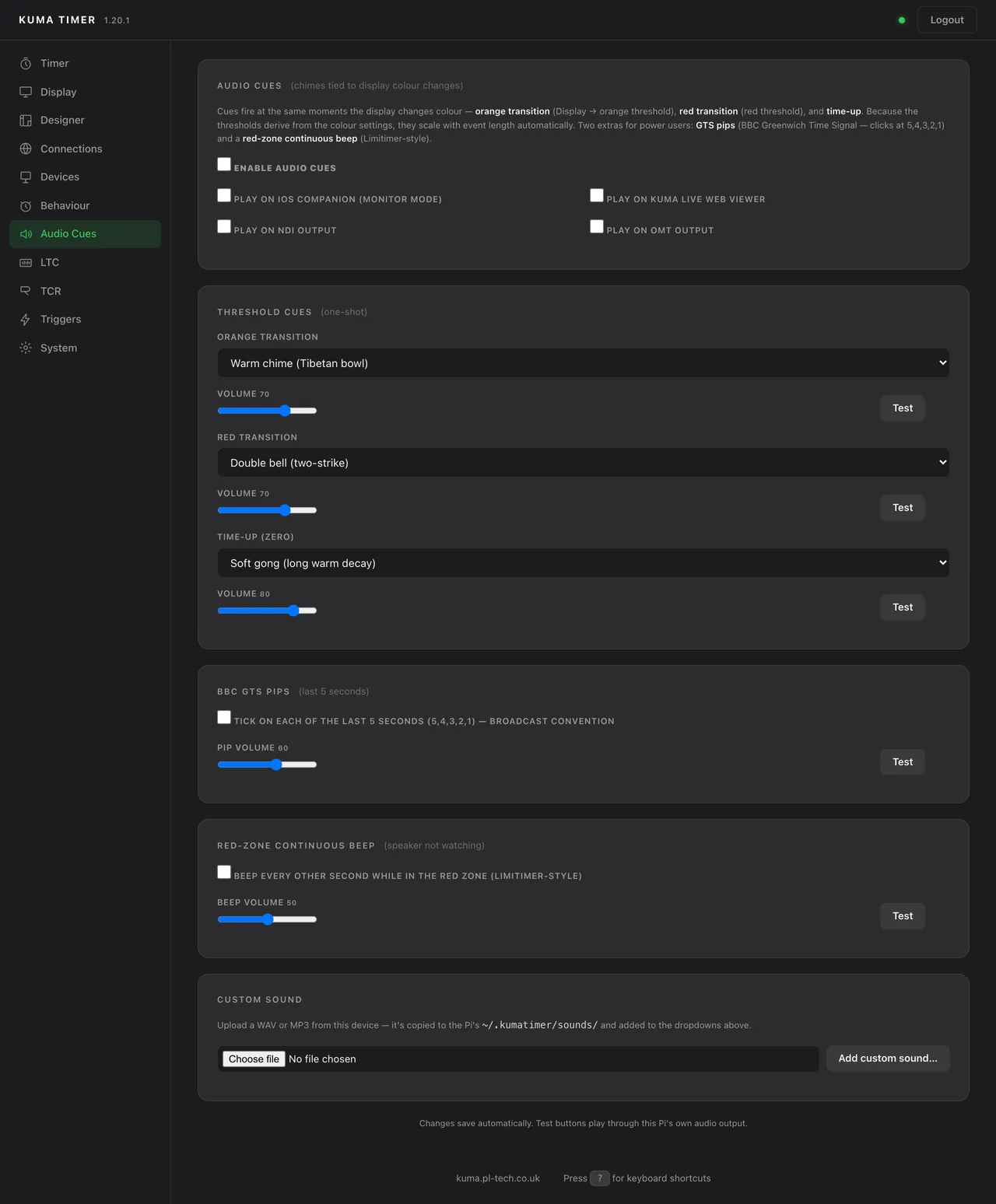Go to the Display section
996x1204 pixels.
tap(85, 92)
